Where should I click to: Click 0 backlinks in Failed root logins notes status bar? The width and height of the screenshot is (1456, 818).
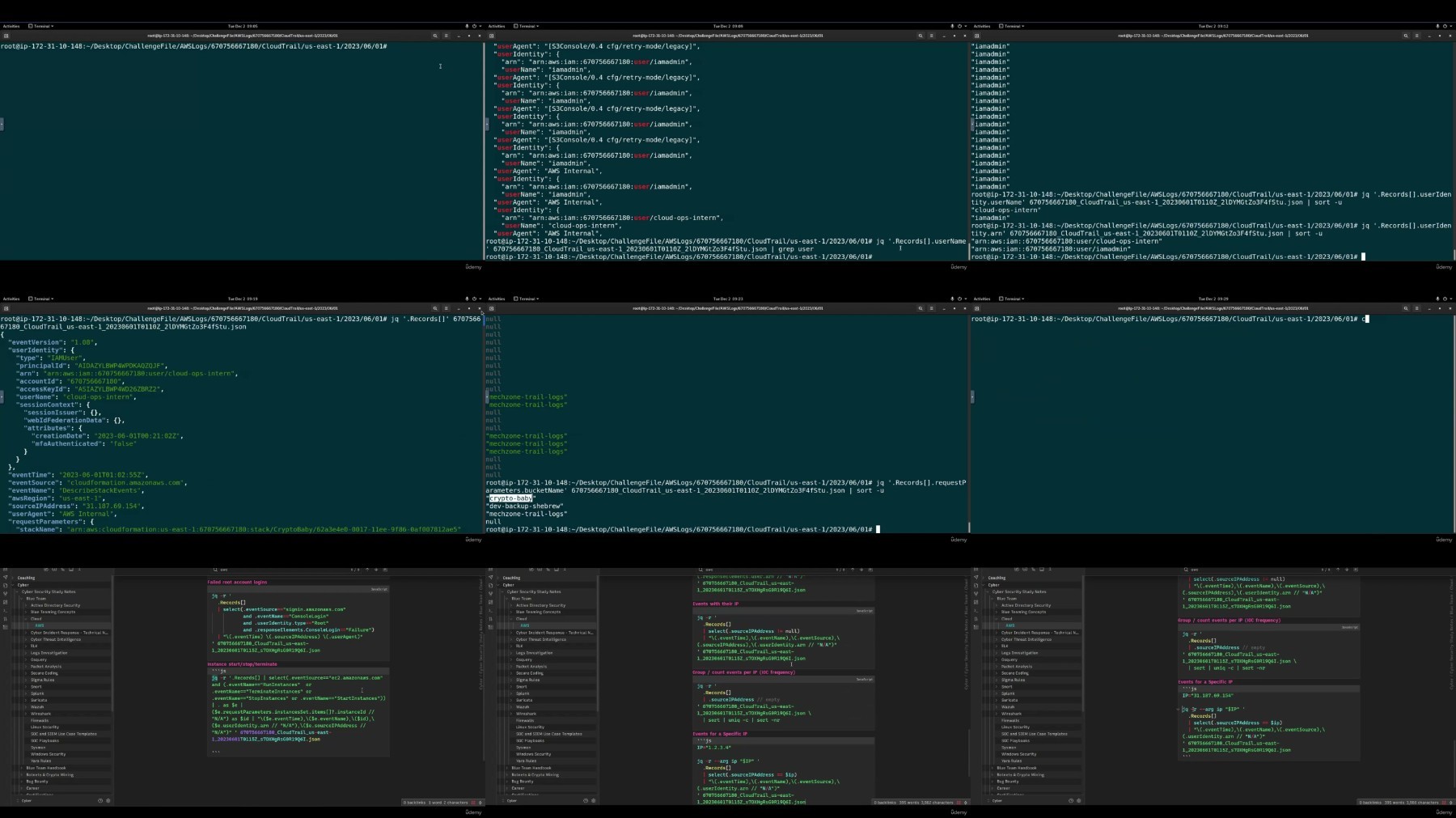point(414,803)
